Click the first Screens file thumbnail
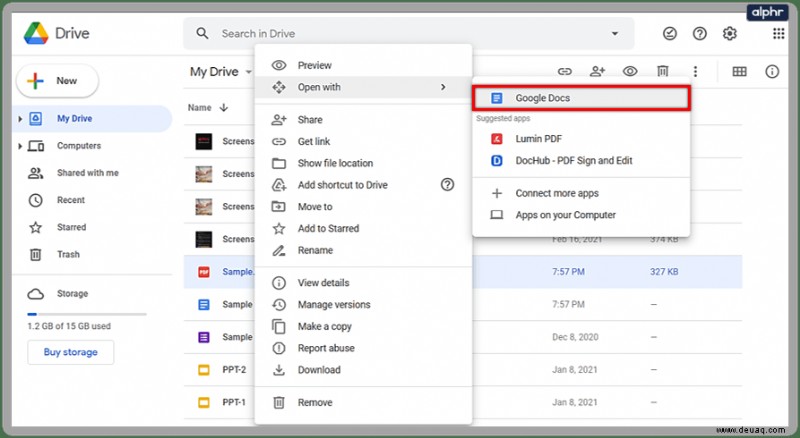 tap(204, 141)
